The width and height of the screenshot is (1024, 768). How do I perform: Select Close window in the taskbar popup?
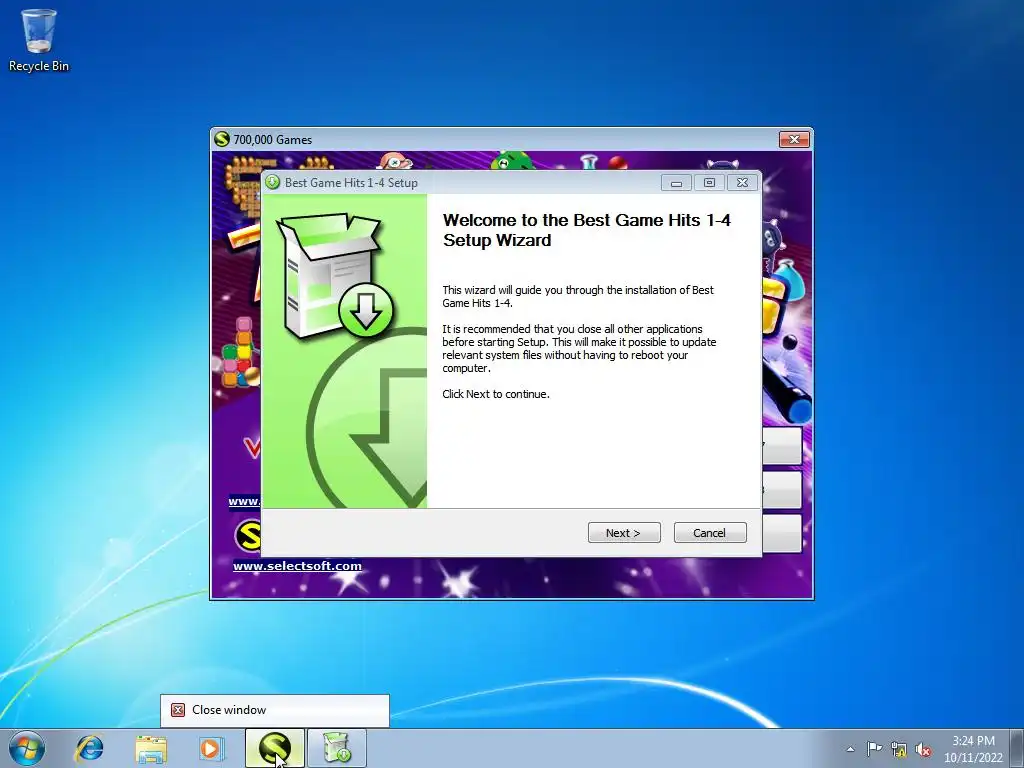pos(275,711)
